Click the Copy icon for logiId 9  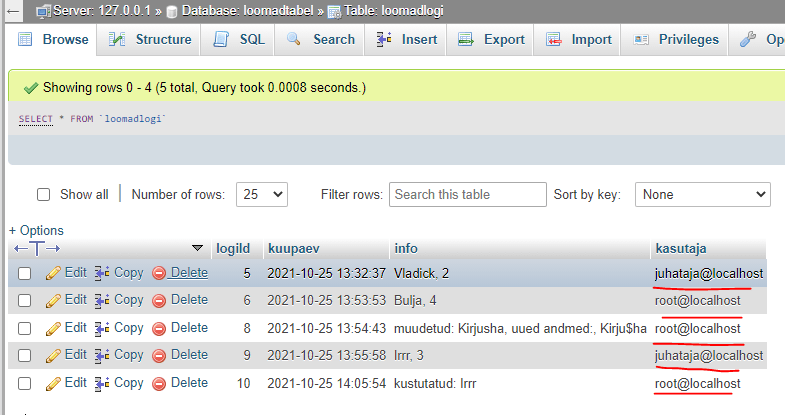pyautogui.click(x=102, y=355)
